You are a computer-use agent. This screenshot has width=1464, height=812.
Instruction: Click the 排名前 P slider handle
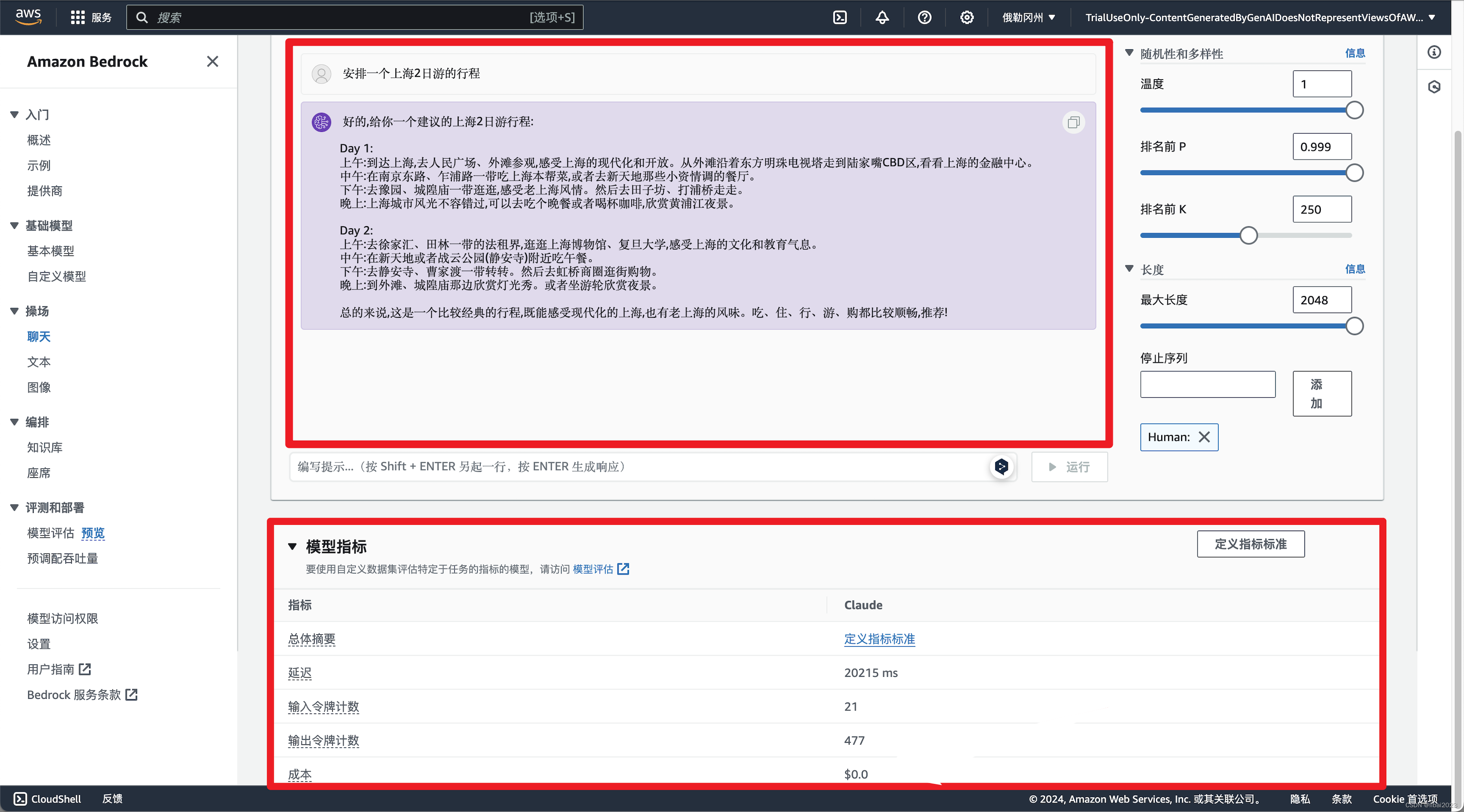tap(1354, 173)
